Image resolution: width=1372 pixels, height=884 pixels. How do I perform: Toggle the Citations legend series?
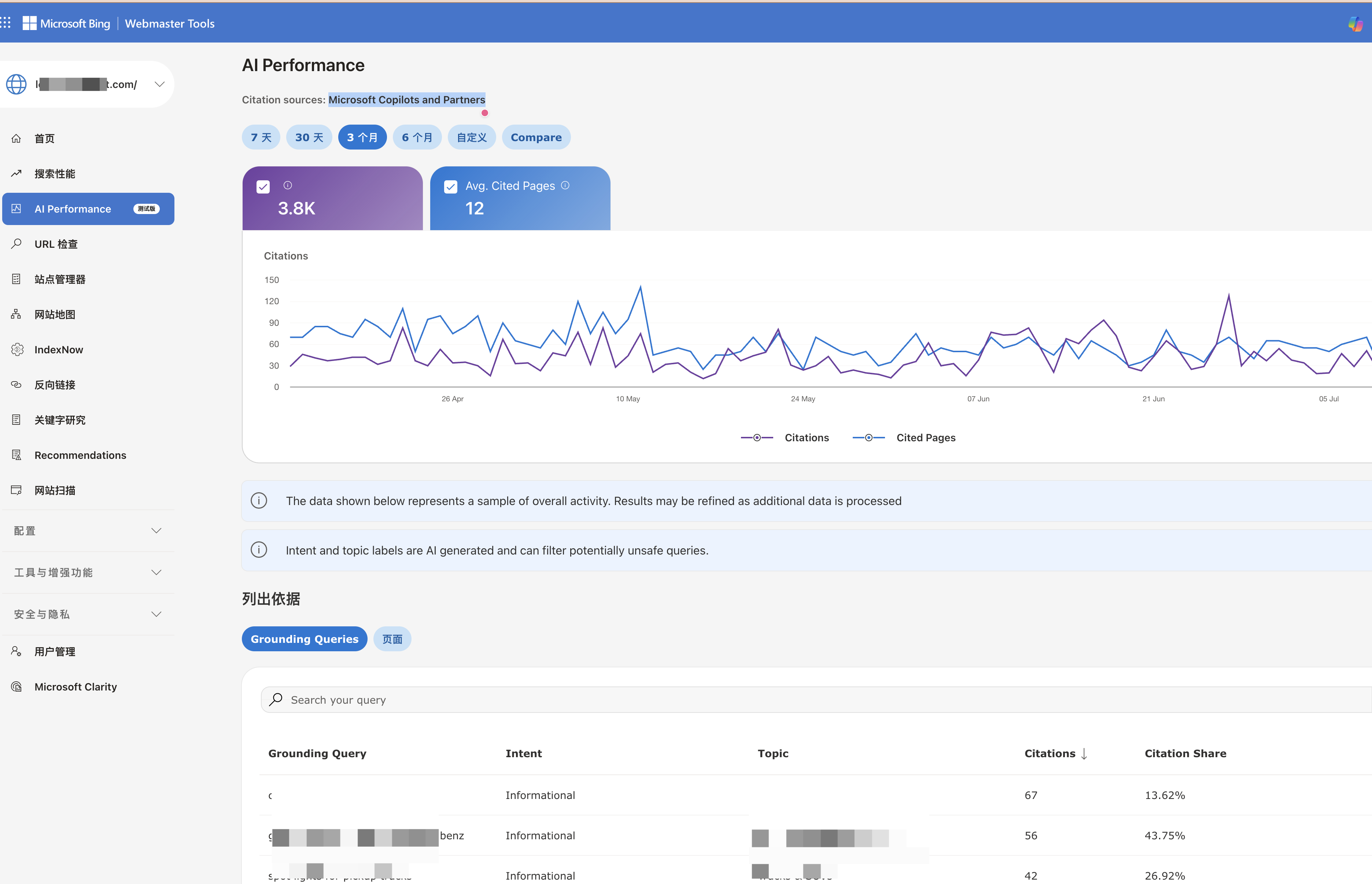click(x=785, y=437)
